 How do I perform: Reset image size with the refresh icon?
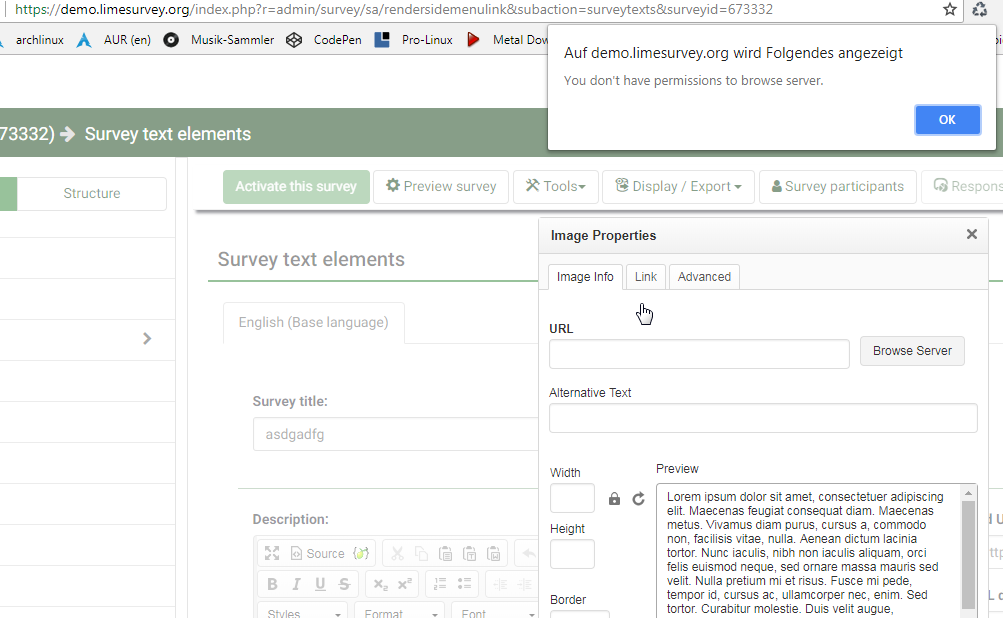[638, 499]
